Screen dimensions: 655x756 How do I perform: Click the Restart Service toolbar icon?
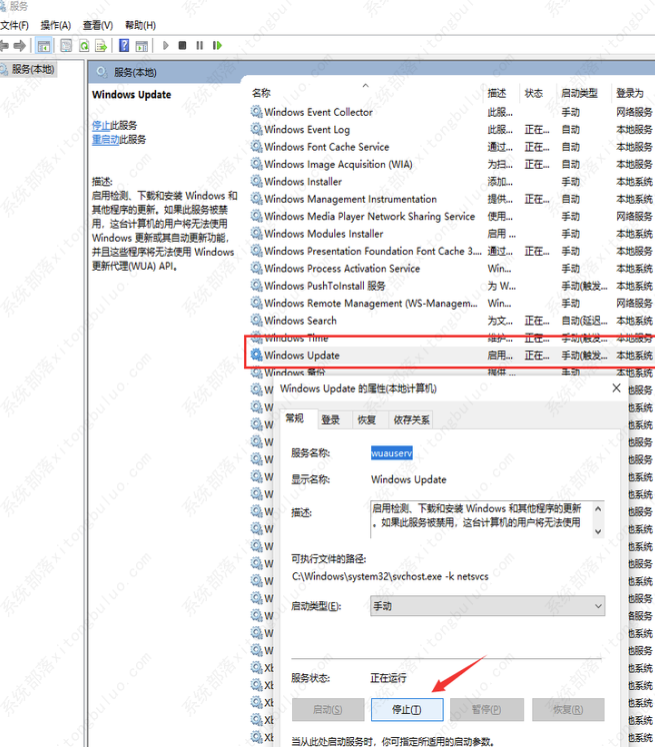(x=217, y=45)
